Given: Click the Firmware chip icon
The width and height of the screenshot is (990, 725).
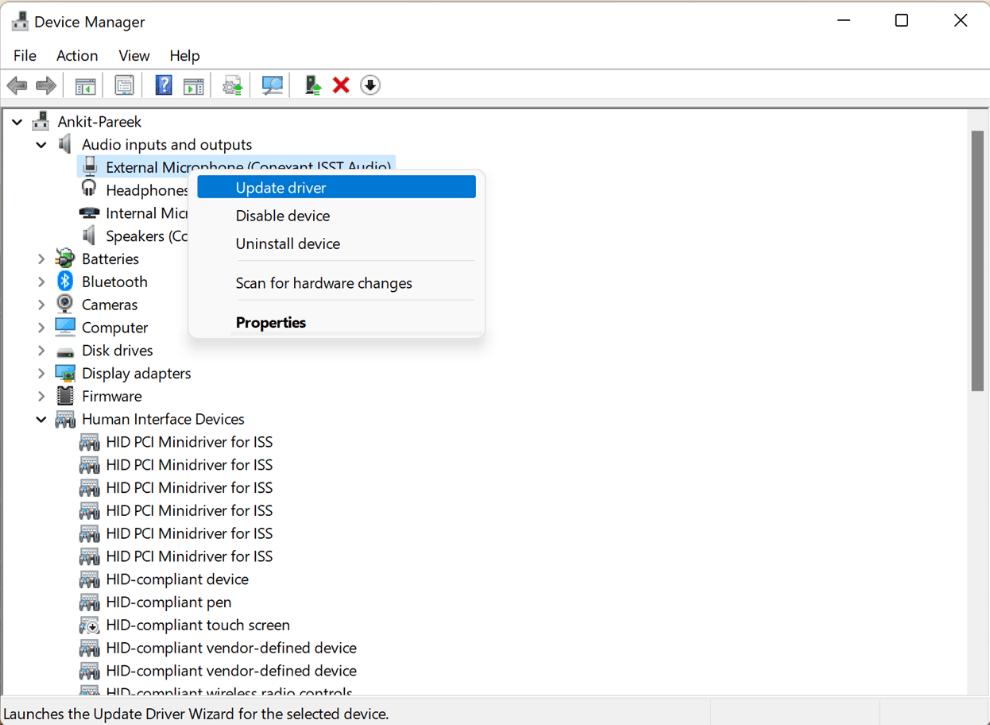Looking at the screenshot, I should pos(65,396).
